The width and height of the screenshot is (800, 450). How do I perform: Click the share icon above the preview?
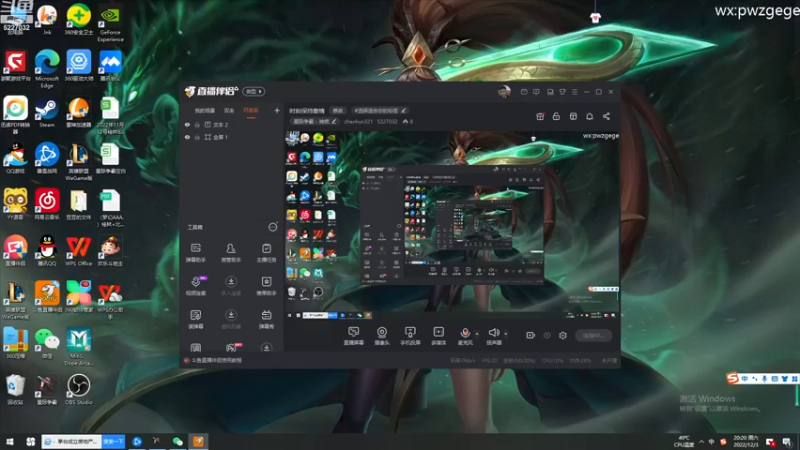(x=606, y=116)
